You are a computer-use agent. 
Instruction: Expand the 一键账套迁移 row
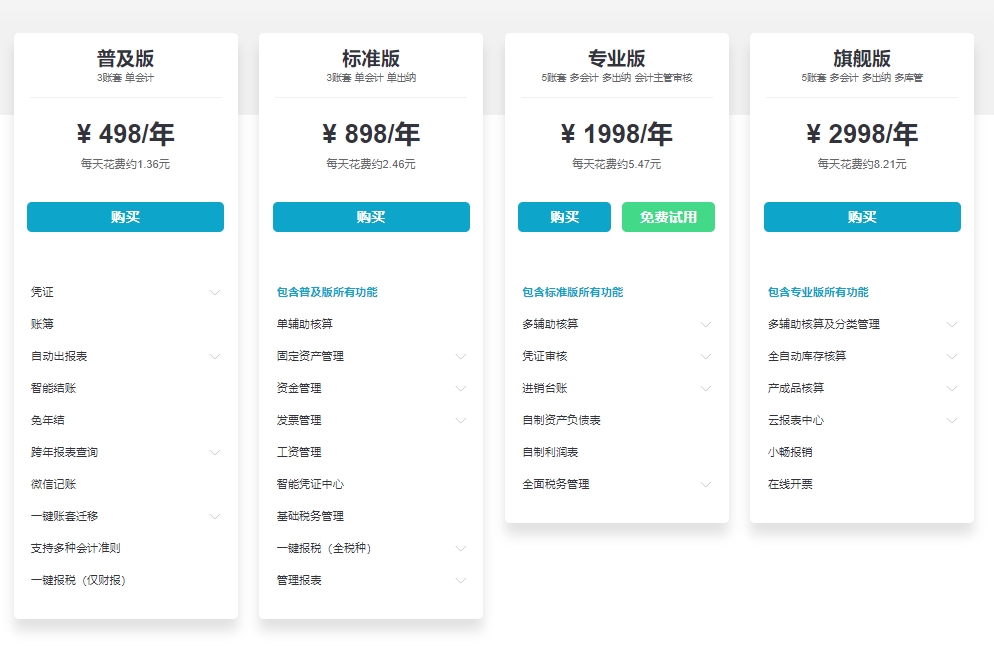click(x=215, y=516)
